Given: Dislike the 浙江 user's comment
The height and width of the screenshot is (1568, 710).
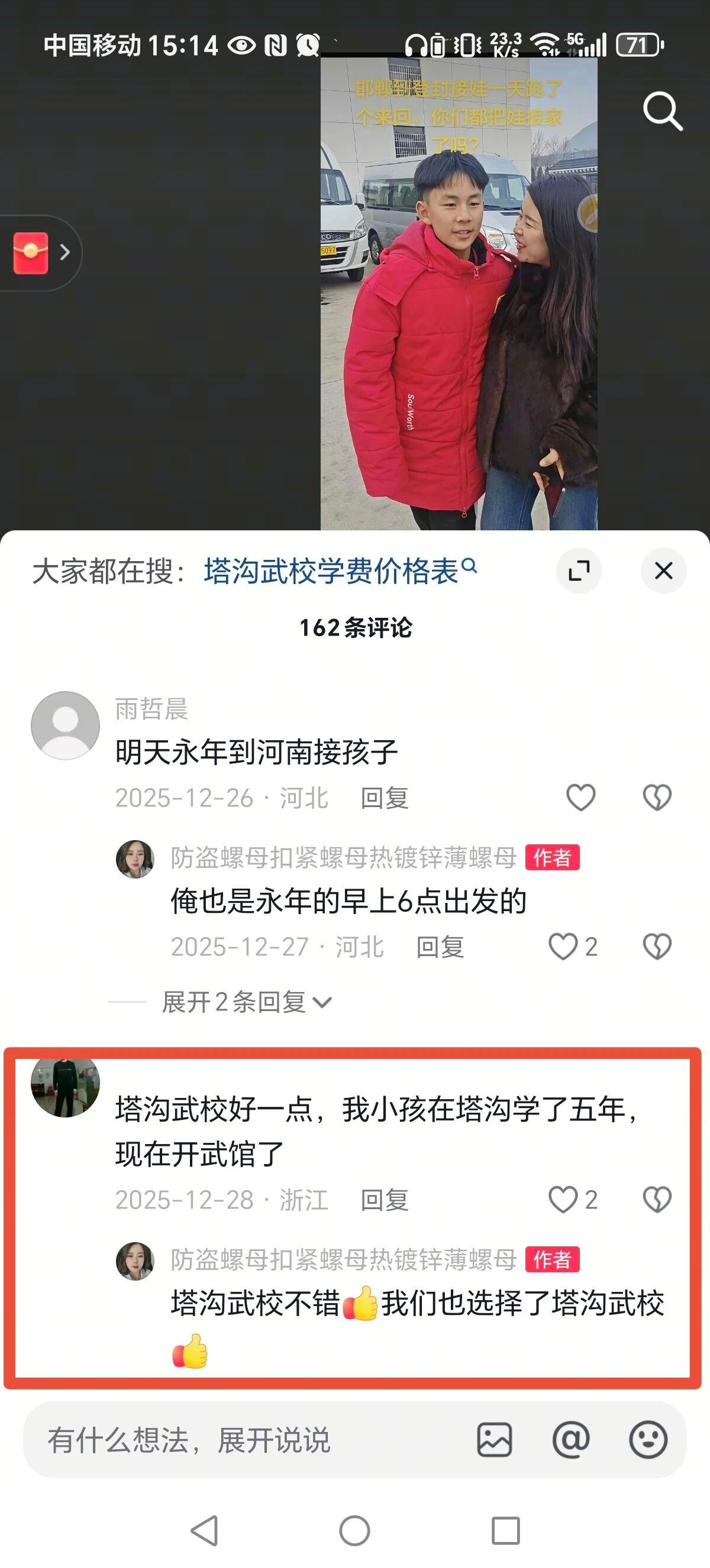Looking at the screenshot, I should click(657, 1199).
